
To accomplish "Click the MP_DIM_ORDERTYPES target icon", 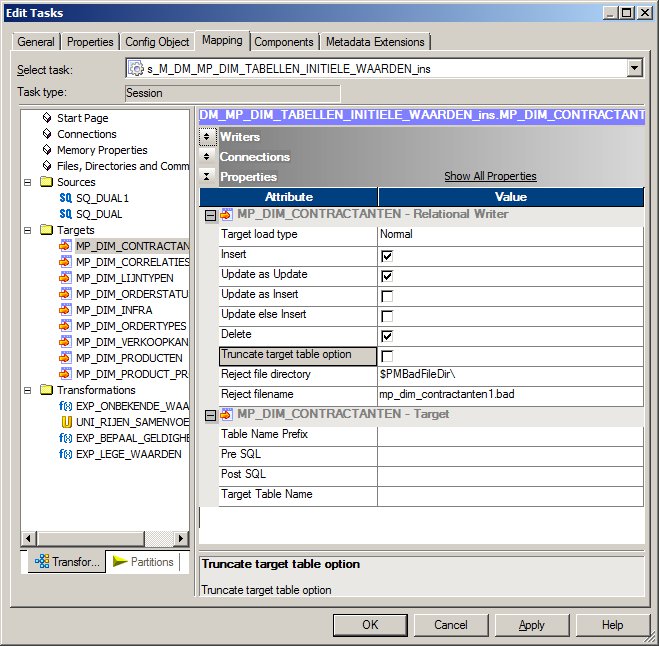I will tap(66, 326).
